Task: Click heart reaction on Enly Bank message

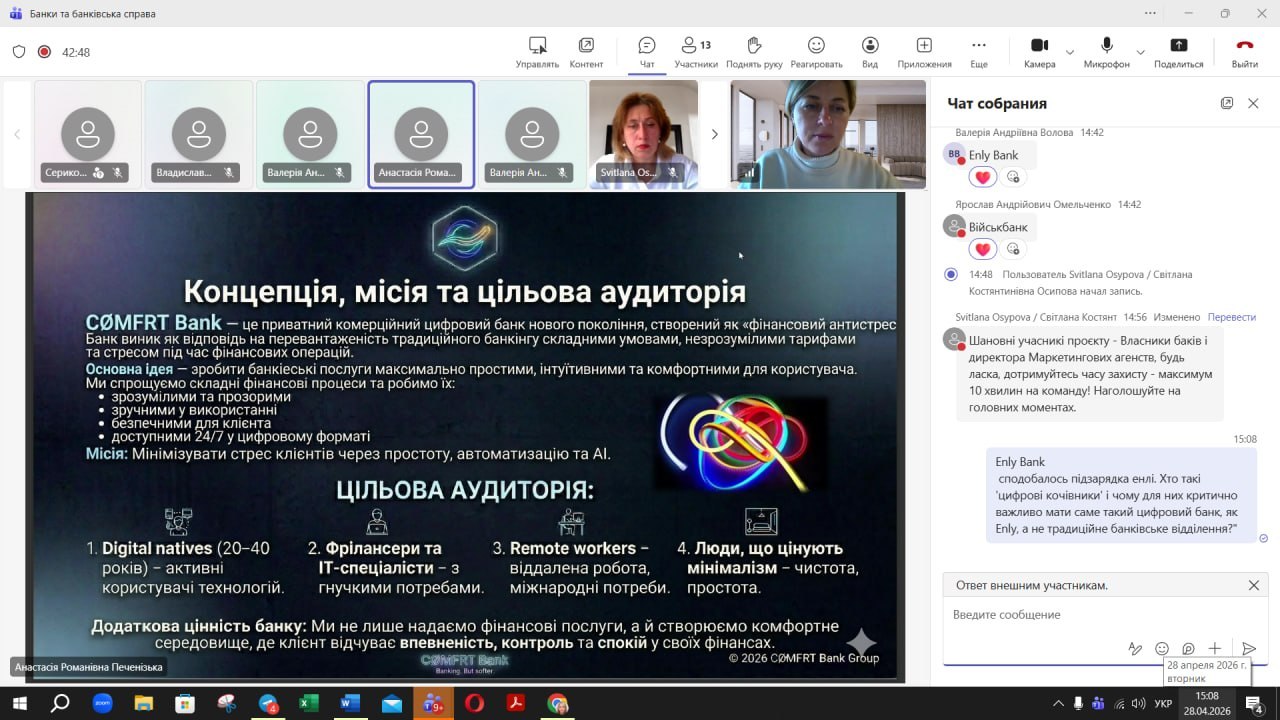Action: 983,177
